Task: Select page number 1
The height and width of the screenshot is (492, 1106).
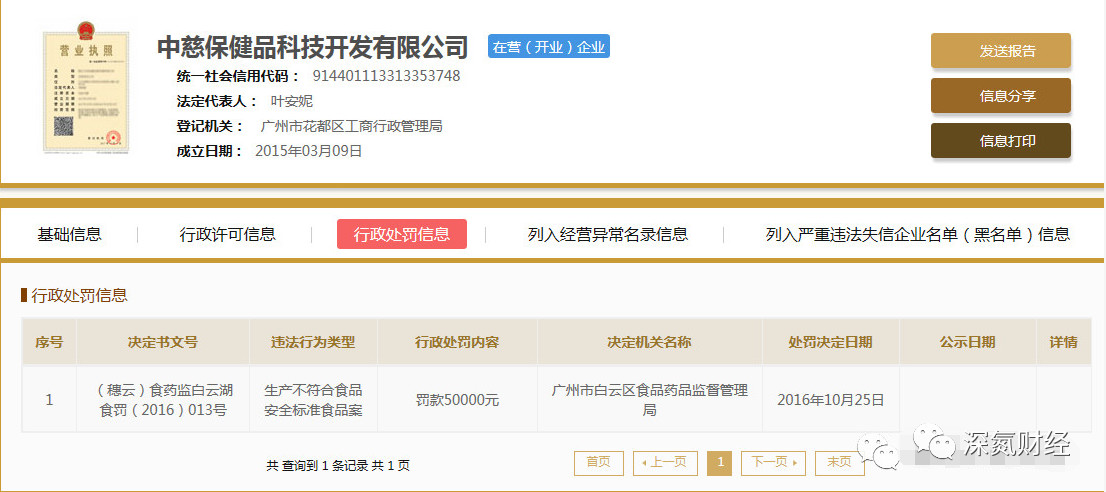Action: [x=719, y=462]
